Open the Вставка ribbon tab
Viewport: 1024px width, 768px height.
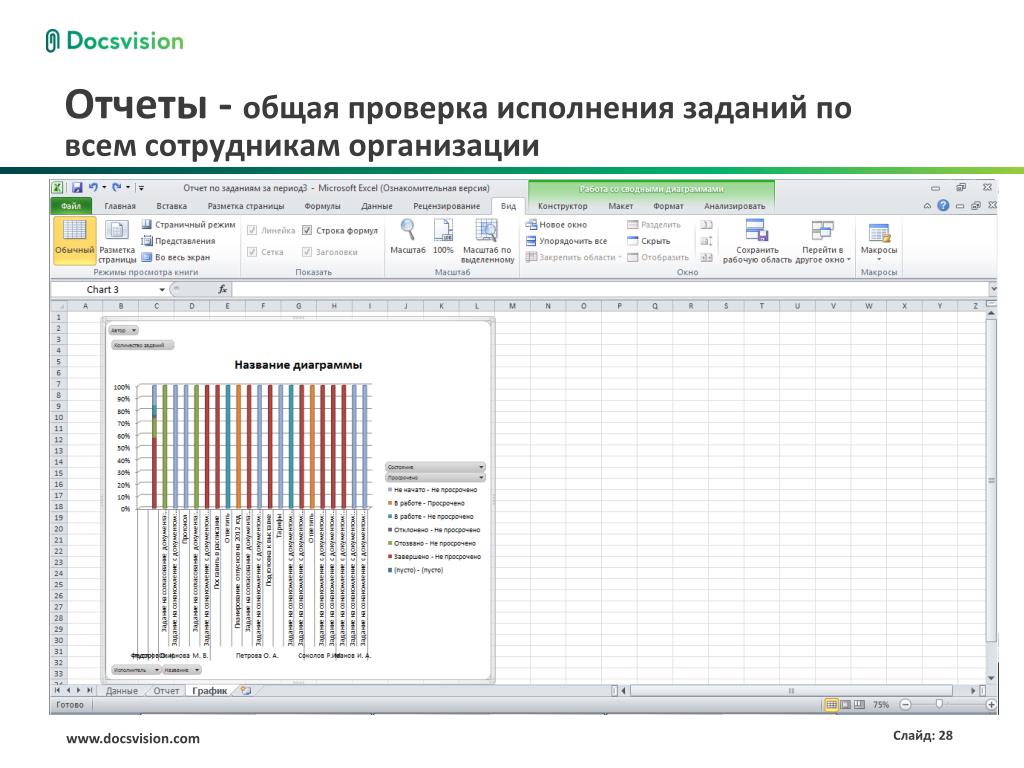coord(172,206)
